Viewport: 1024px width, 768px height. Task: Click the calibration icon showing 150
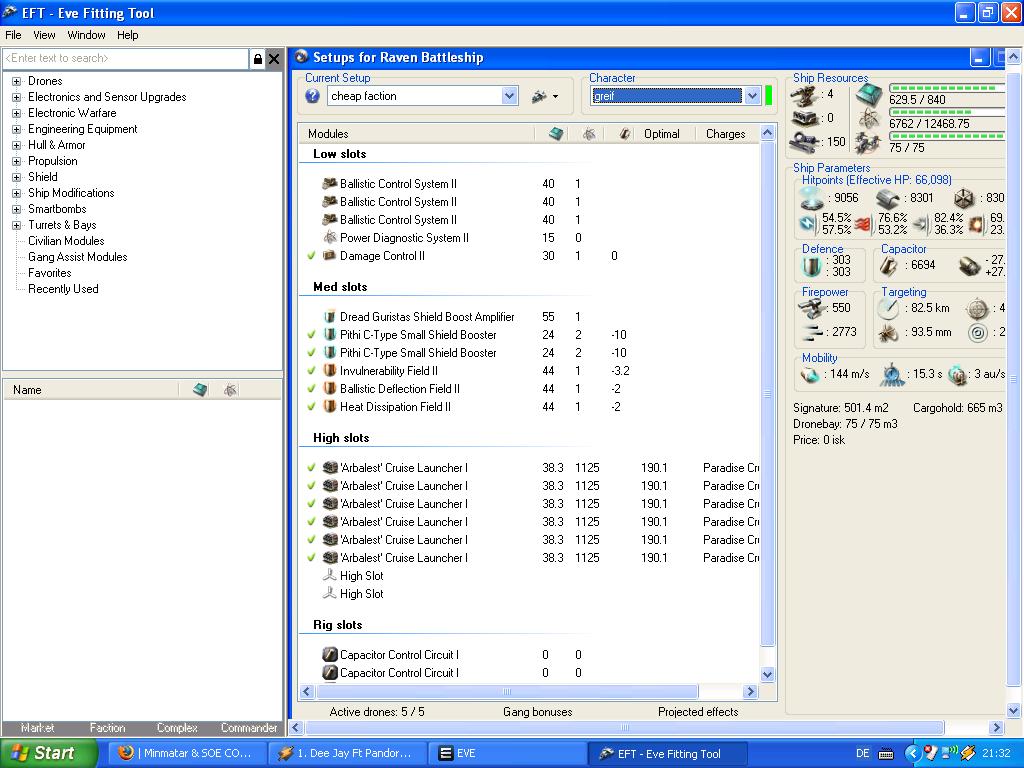(x=804, y=141)
